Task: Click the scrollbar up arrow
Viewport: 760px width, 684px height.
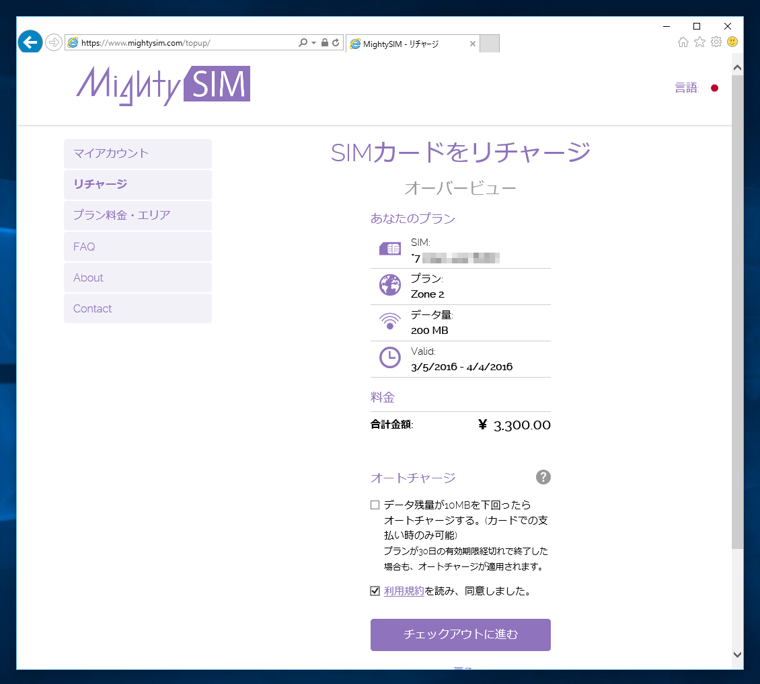Action: (737, 67)
